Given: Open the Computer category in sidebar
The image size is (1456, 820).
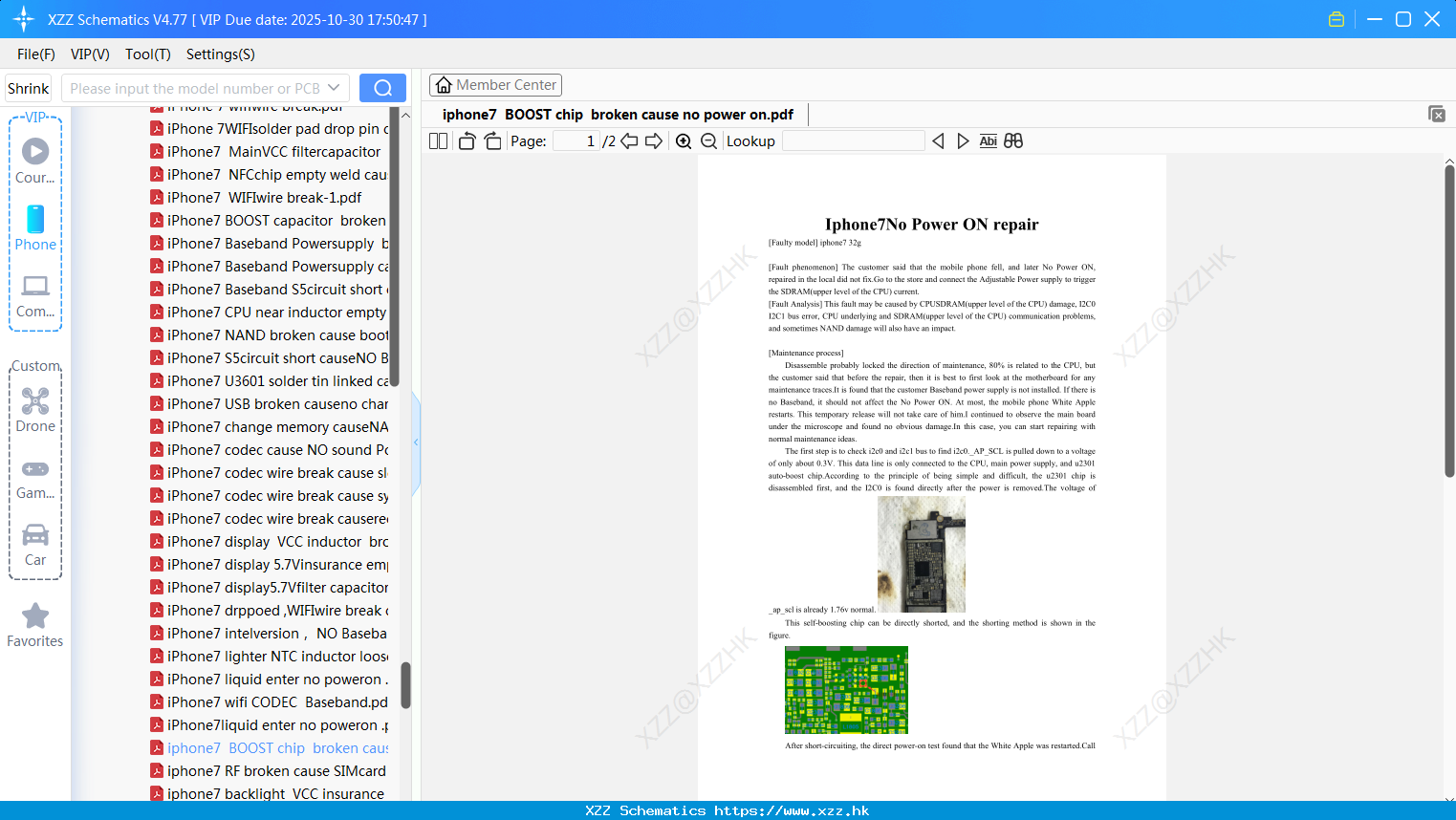Looking at the screenshot, I should pos(35,295).
